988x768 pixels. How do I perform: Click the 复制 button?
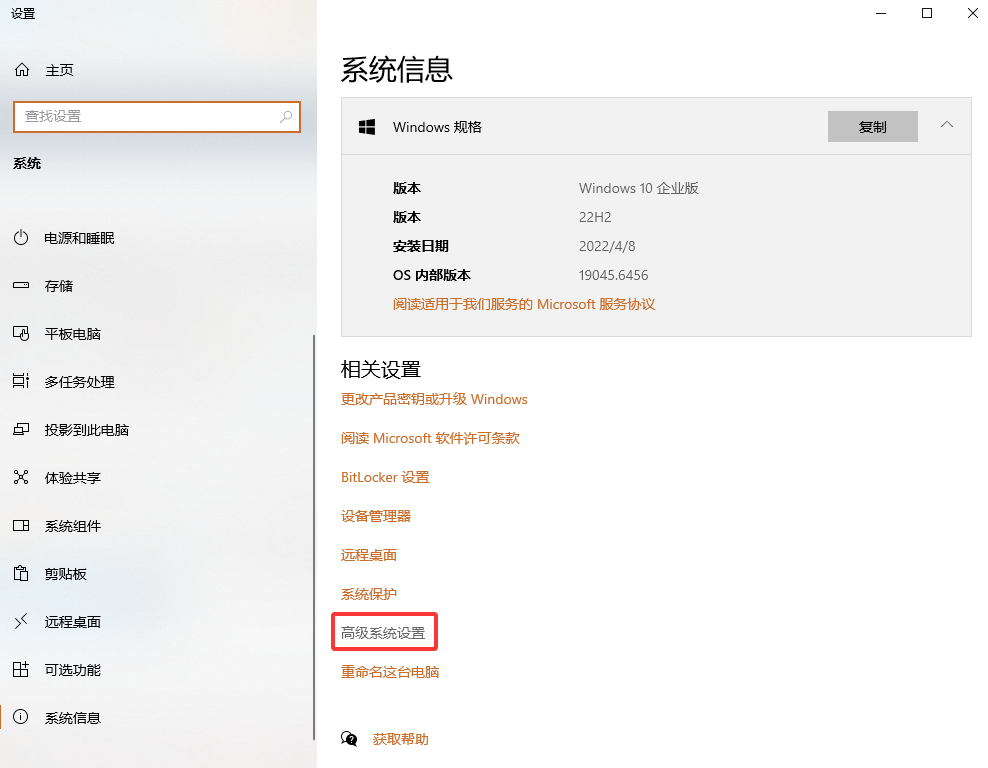pos(872,126)
